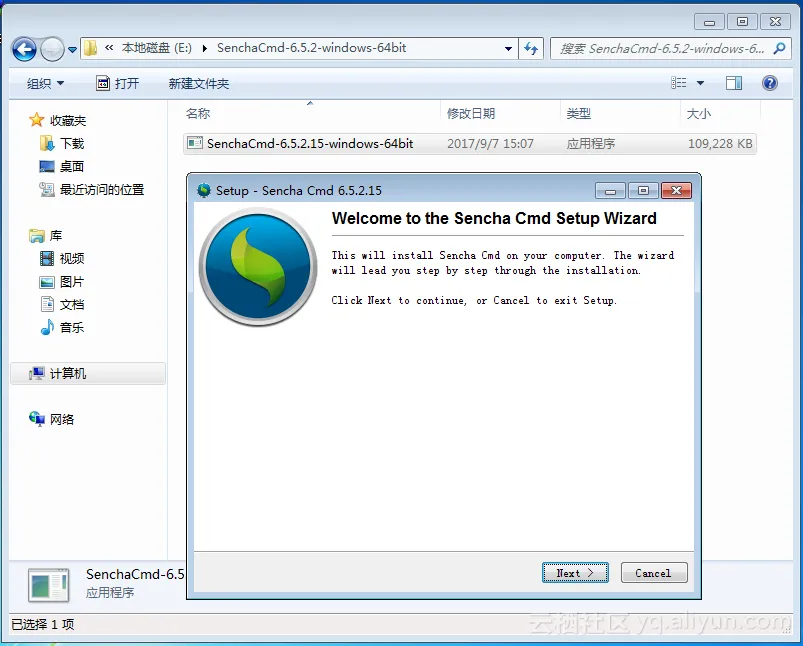Open Explorer help icon
This screenshot has width=803, height=646.
click(770, 83)
